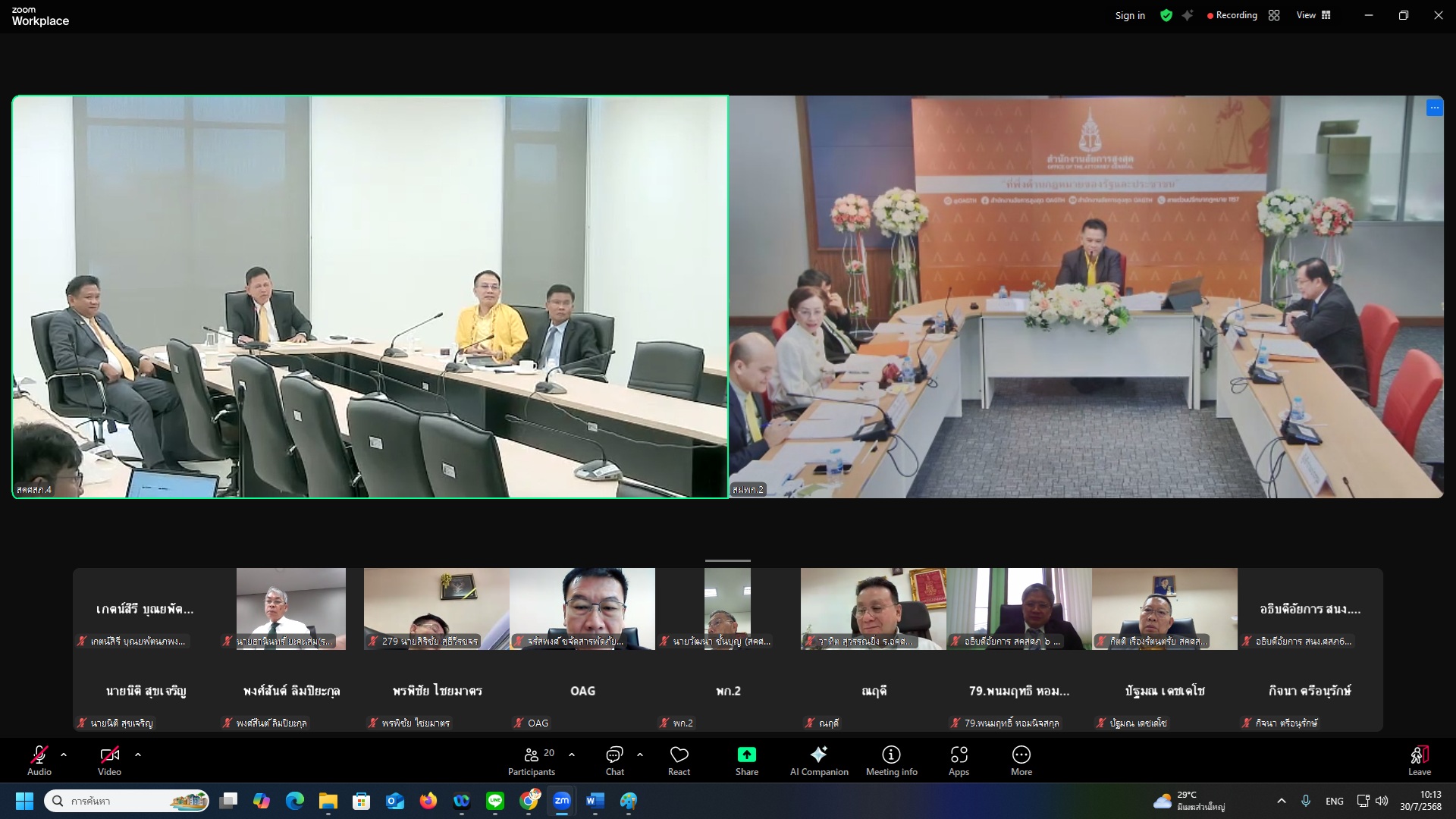Unmute the Audio microphone
This screenshot has width=1456, height=819.
tap(39, 755)
